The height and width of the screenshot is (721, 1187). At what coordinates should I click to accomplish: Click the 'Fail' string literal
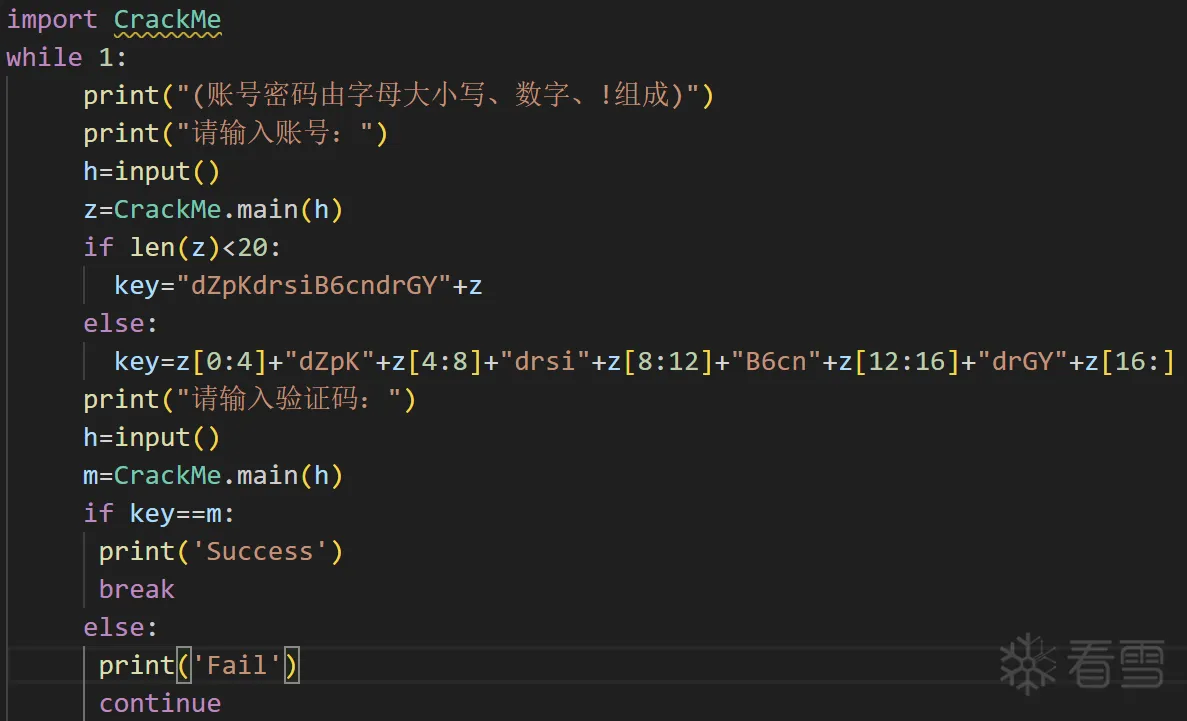click(x=236, y=665)
